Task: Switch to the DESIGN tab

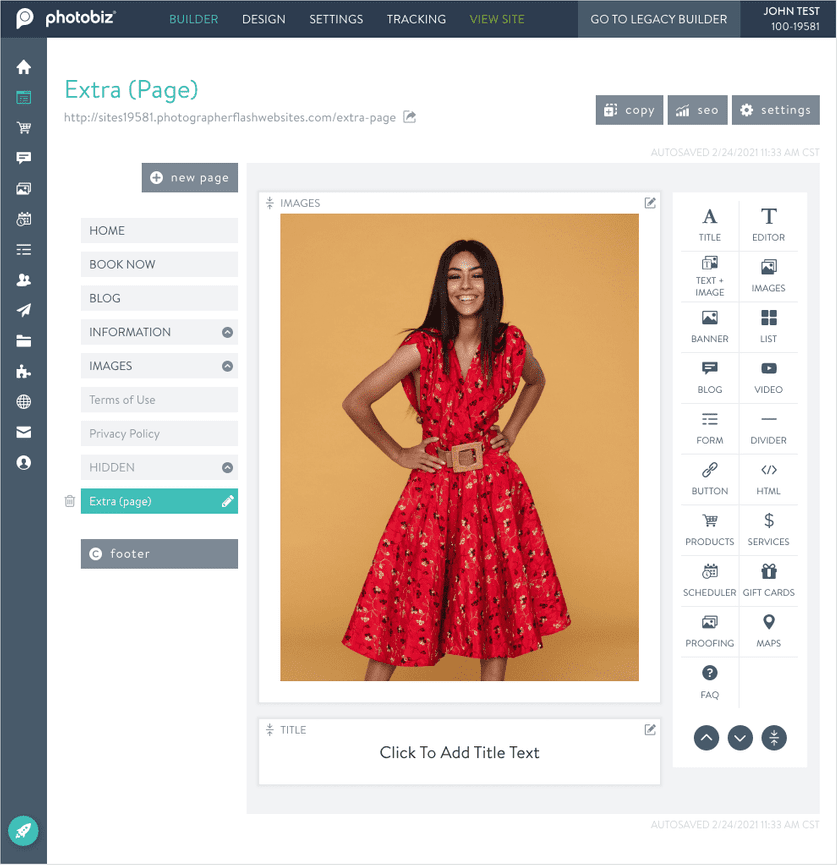Action: coord(264,19)
